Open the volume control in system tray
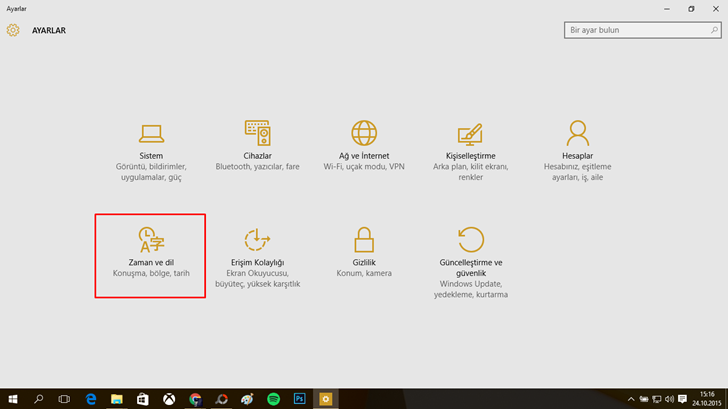 [x=669, y=399]
